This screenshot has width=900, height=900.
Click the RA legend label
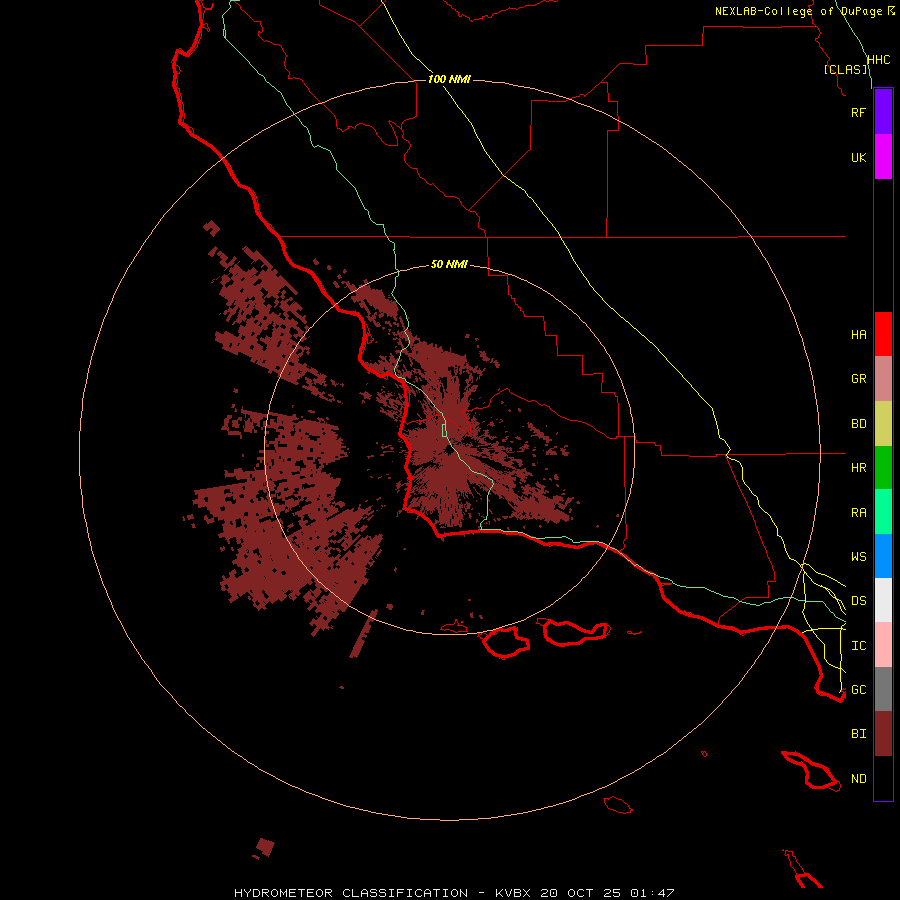(858, 512)
